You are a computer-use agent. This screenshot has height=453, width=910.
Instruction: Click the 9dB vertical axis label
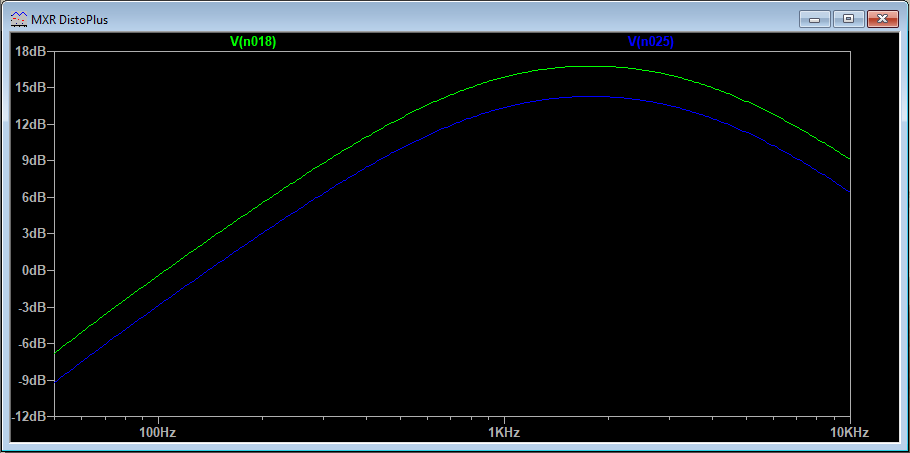(33, 161)
